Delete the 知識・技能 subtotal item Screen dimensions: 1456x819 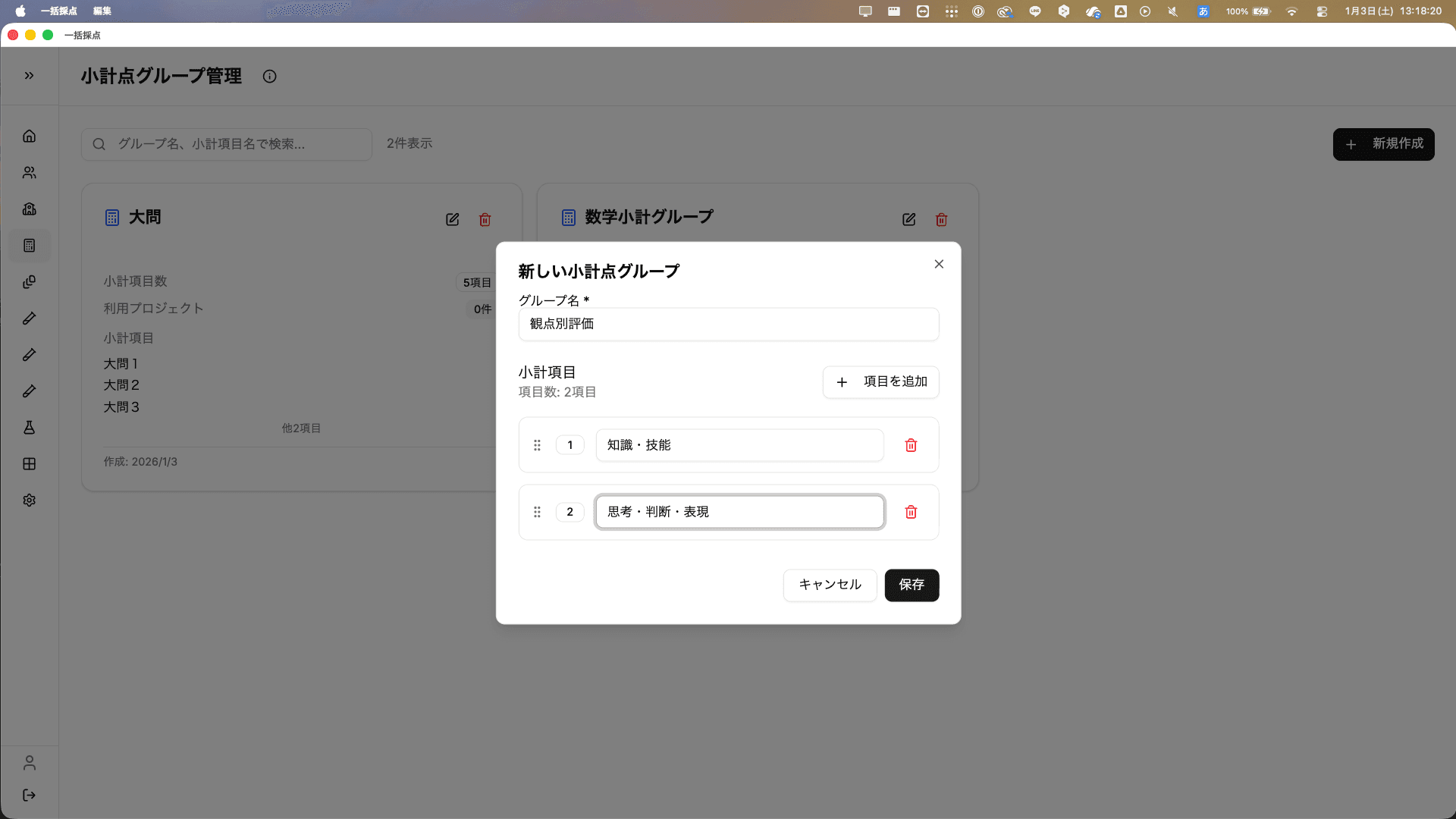pyautogui.click(x=911, y=445)
